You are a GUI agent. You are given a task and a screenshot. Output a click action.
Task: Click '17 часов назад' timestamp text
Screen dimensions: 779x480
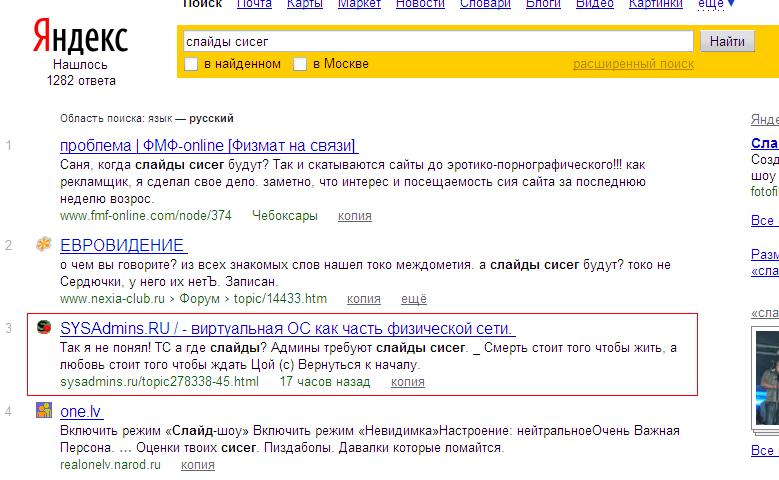[325, 382]
